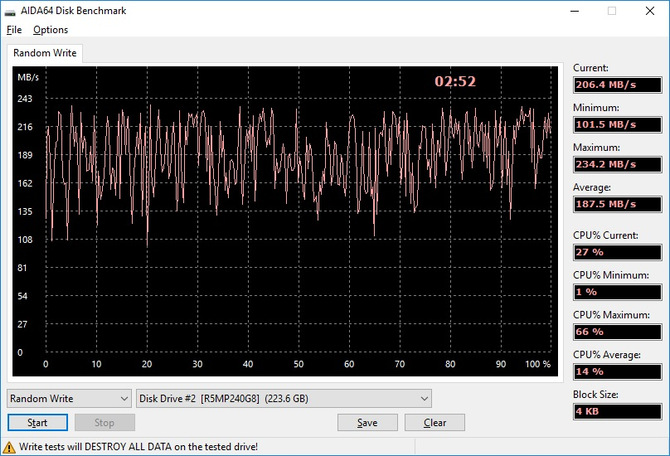The height and width of the screenshot is (456, 670).
Task: Click the elapsed time 02:52 in graph
Action: [x=455, y=81]
